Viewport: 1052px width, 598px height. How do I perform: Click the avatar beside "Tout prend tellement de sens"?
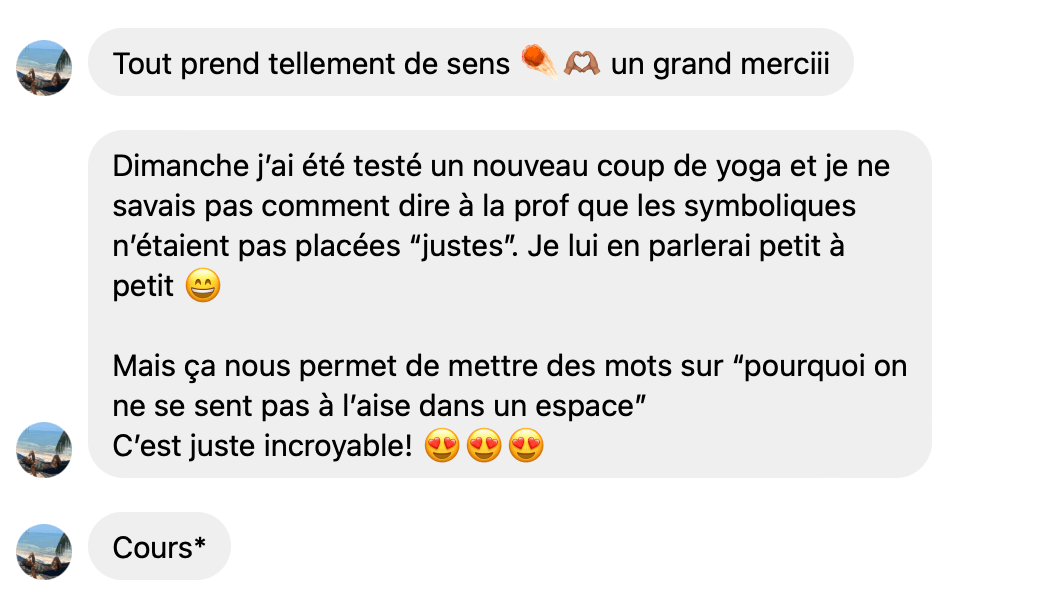(x=44, y=67)
